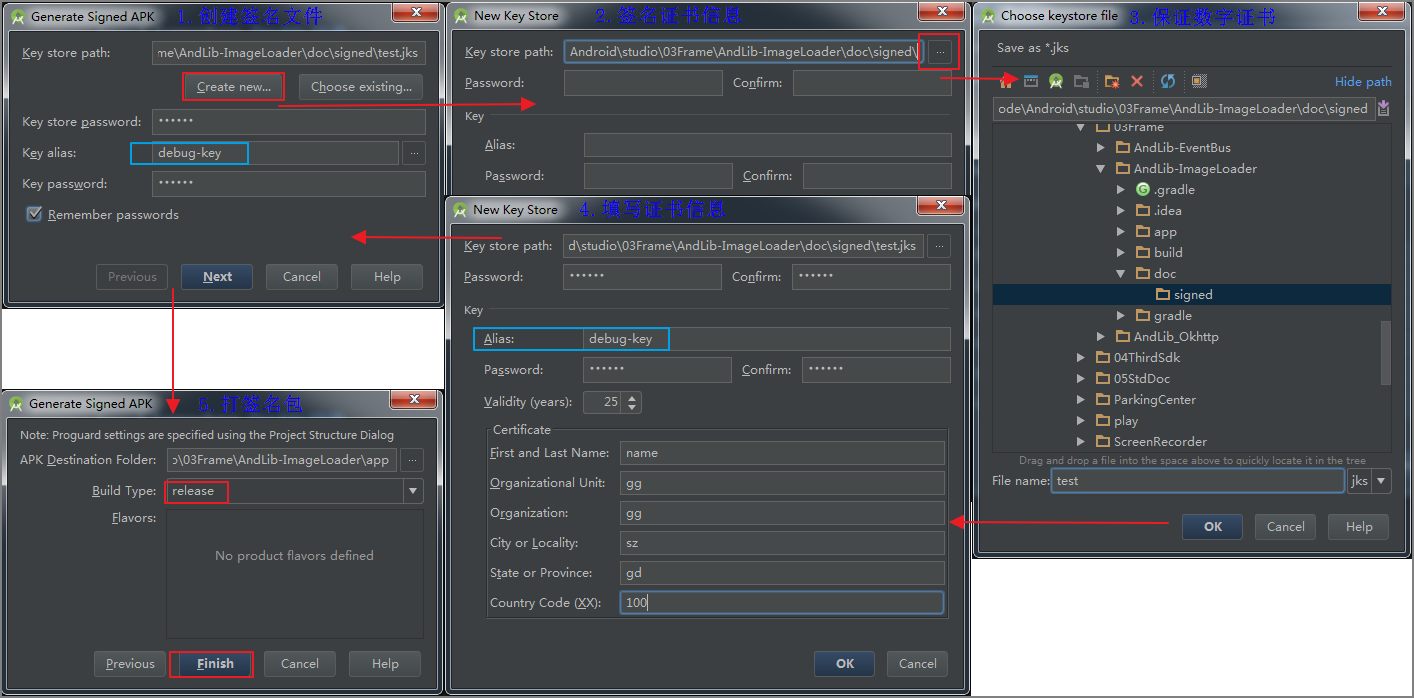Click the Finish button

click(x=215, y=664)
